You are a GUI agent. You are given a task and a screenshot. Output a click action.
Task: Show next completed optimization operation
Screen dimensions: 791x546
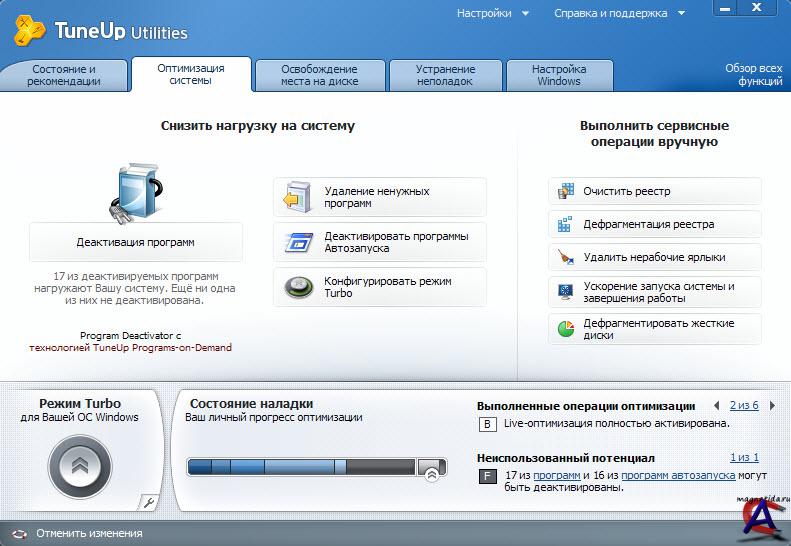click(x=772, y=405)
